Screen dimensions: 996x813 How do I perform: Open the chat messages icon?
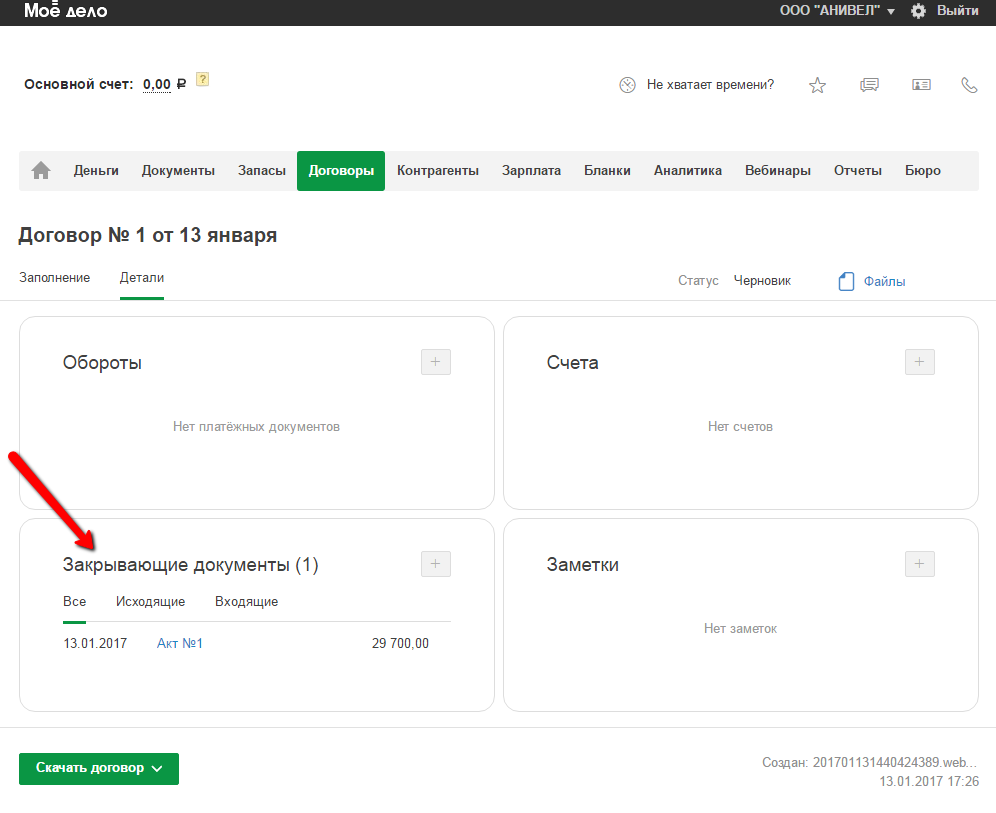coord(869,85)
